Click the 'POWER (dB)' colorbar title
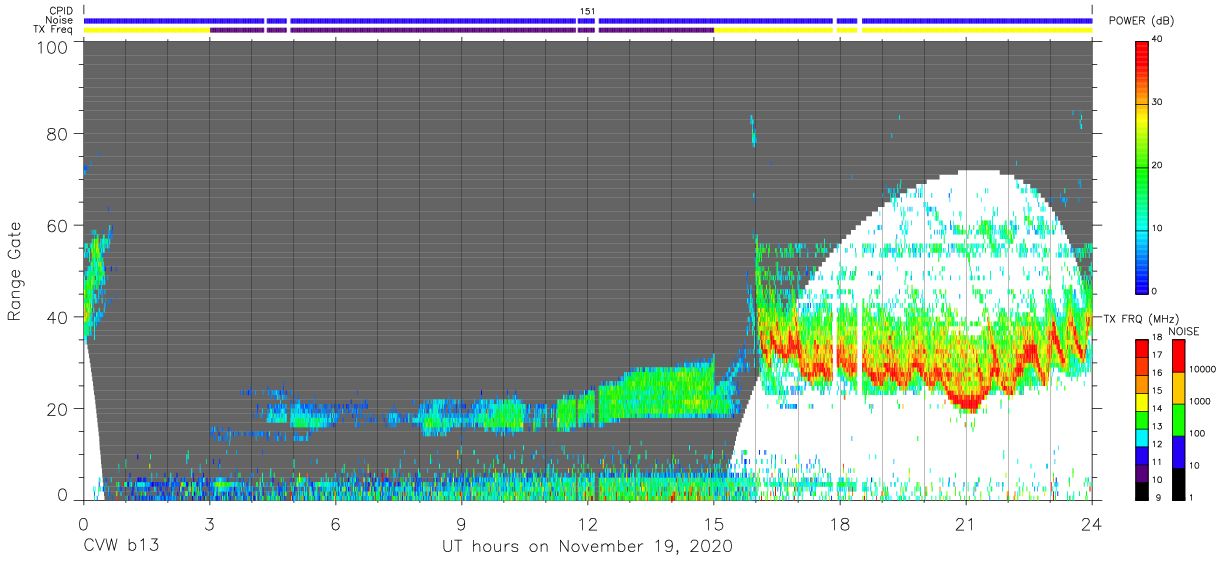Viewport: 1228px width, 567px height. tap(1142, 21)
